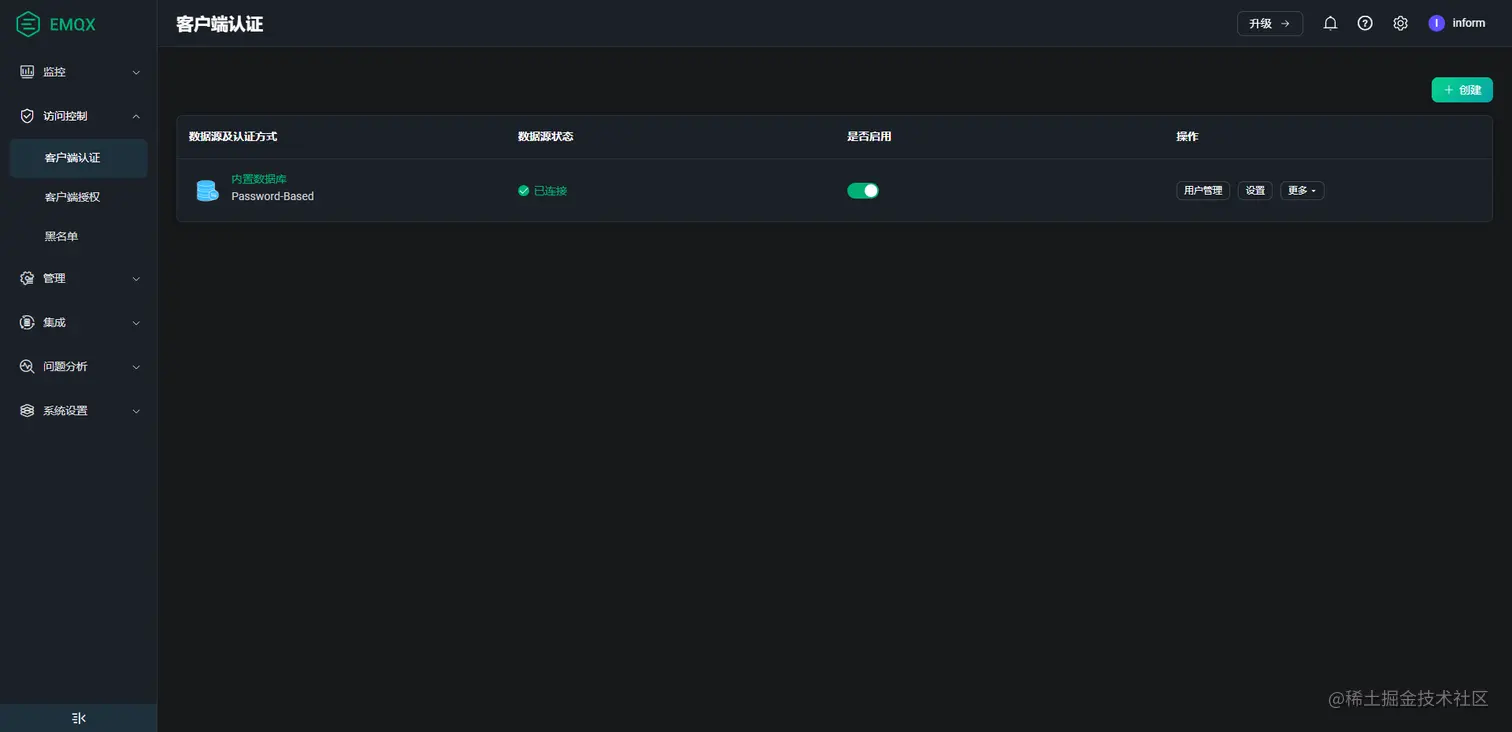This screenshot has height=732, width=1512.
Task: Click the EMQX logo icon
Action: (x=28, y=24)
